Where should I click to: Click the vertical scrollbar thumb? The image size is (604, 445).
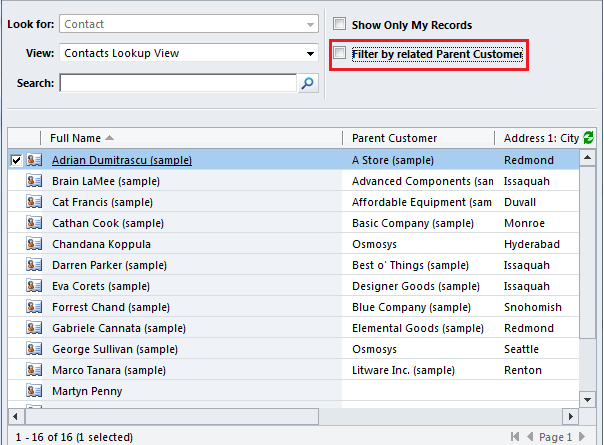pyautogui.click(x=587, y=252)
